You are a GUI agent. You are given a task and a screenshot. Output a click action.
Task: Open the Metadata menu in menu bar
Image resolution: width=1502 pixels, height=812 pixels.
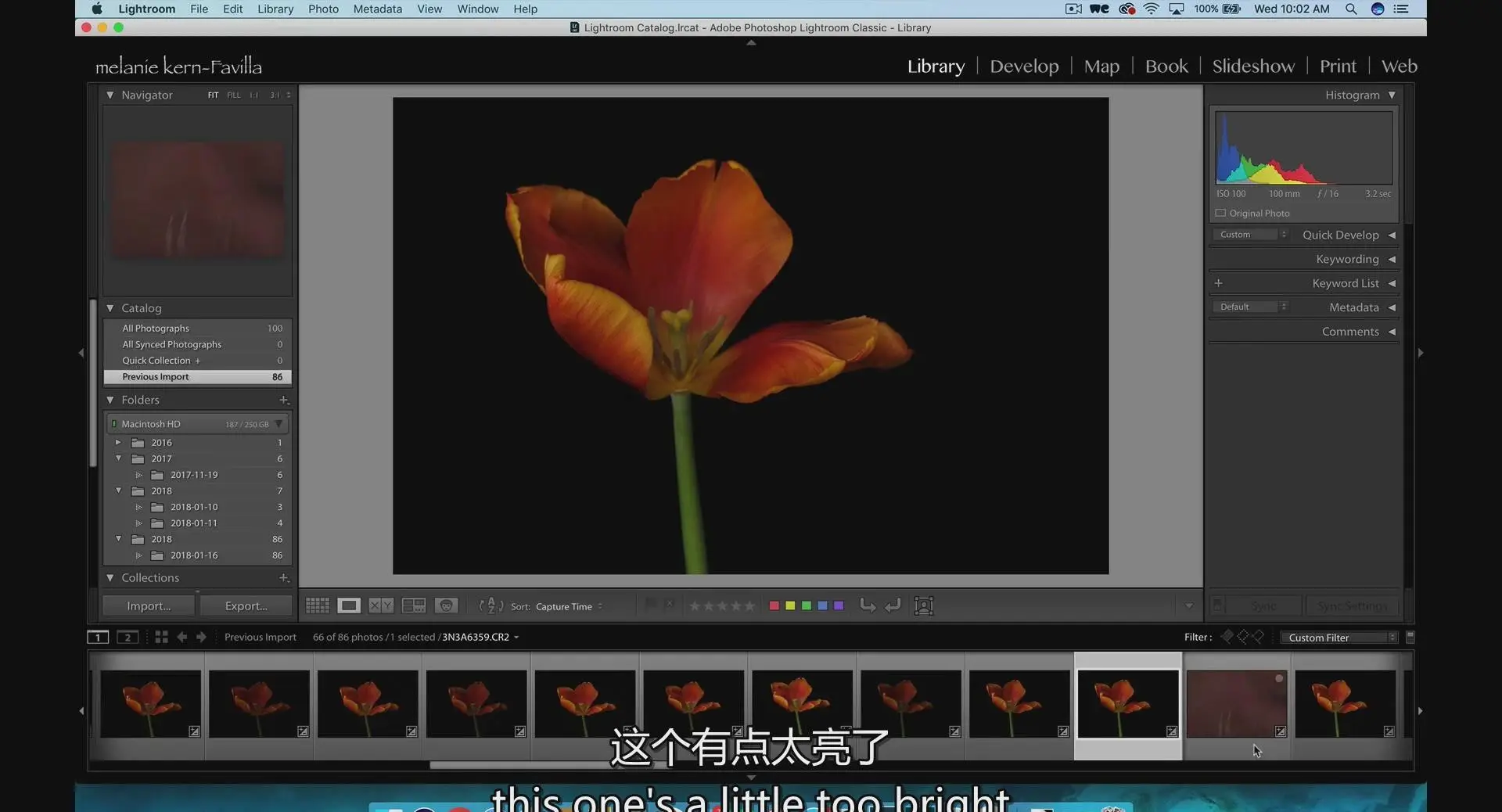(377, 9)
